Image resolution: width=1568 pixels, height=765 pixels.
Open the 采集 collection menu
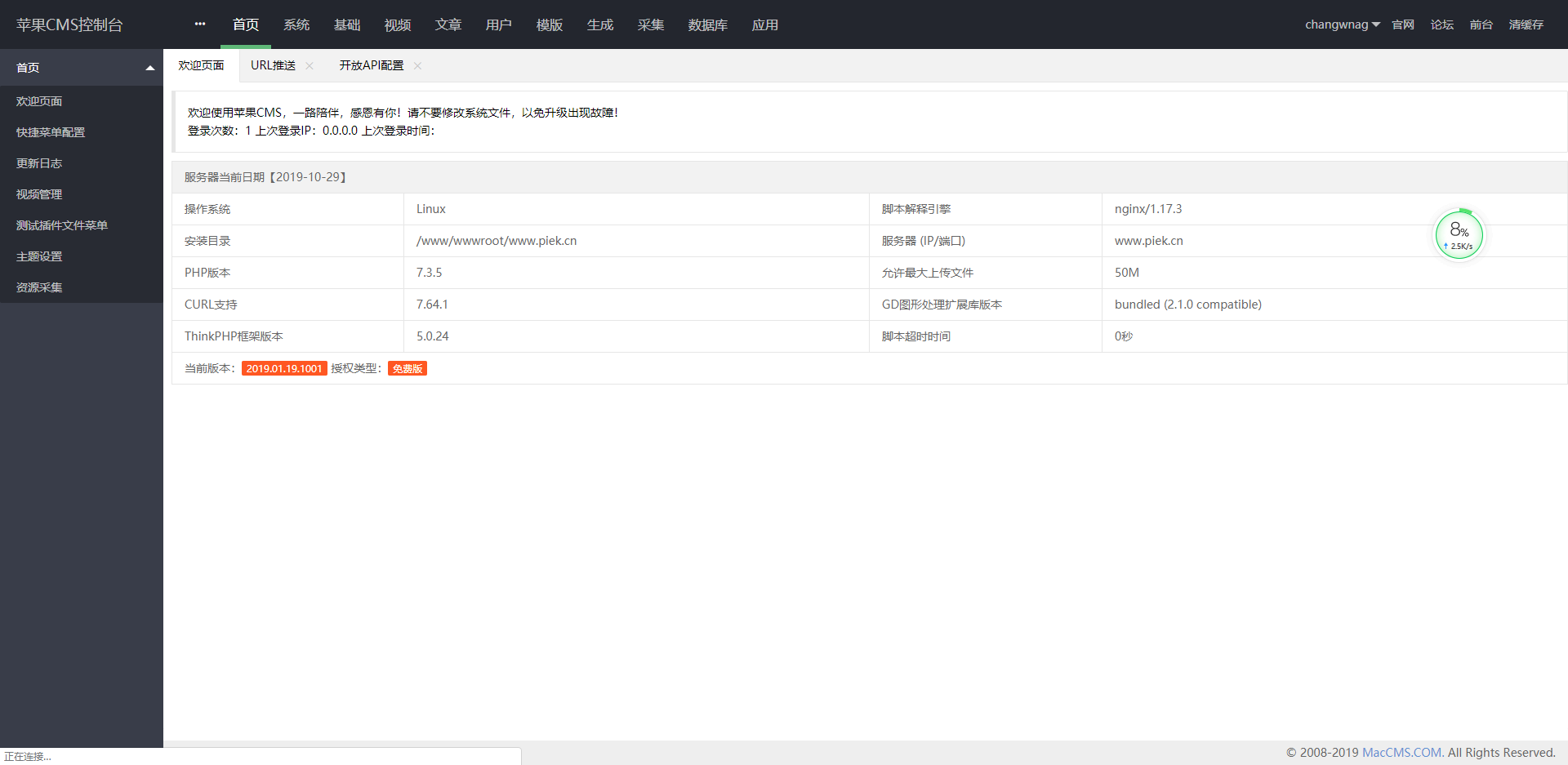(x=650, y=24)
